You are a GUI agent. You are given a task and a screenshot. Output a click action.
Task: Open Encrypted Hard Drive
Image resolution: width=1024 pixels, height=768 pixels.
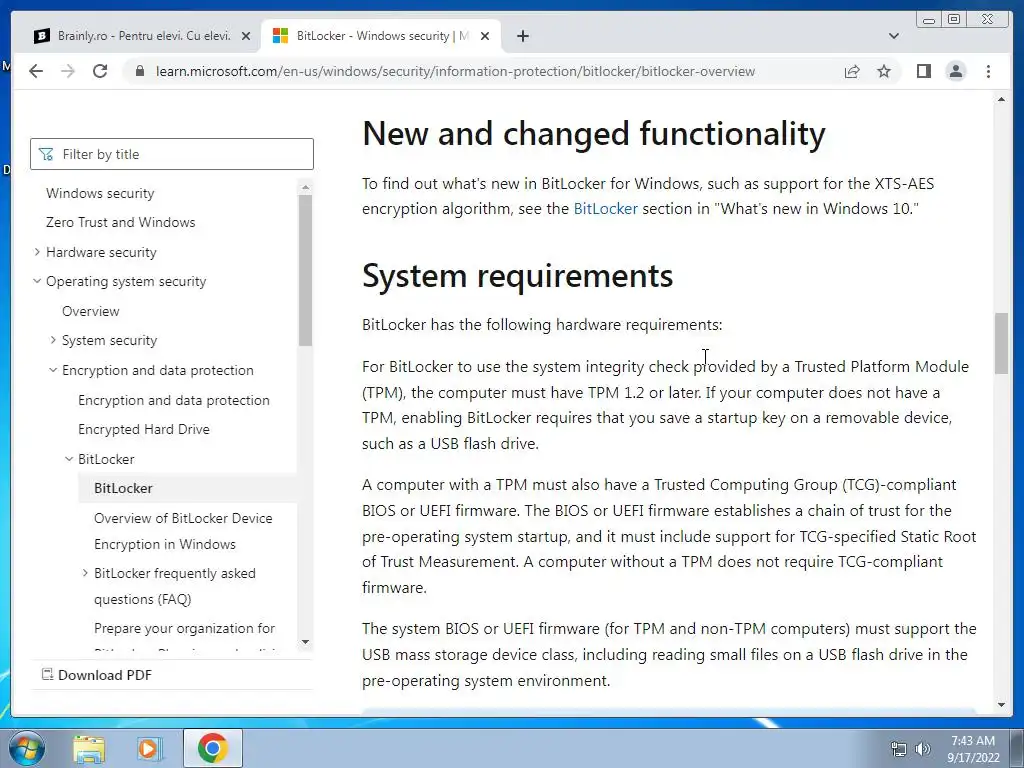pos(144,429)
